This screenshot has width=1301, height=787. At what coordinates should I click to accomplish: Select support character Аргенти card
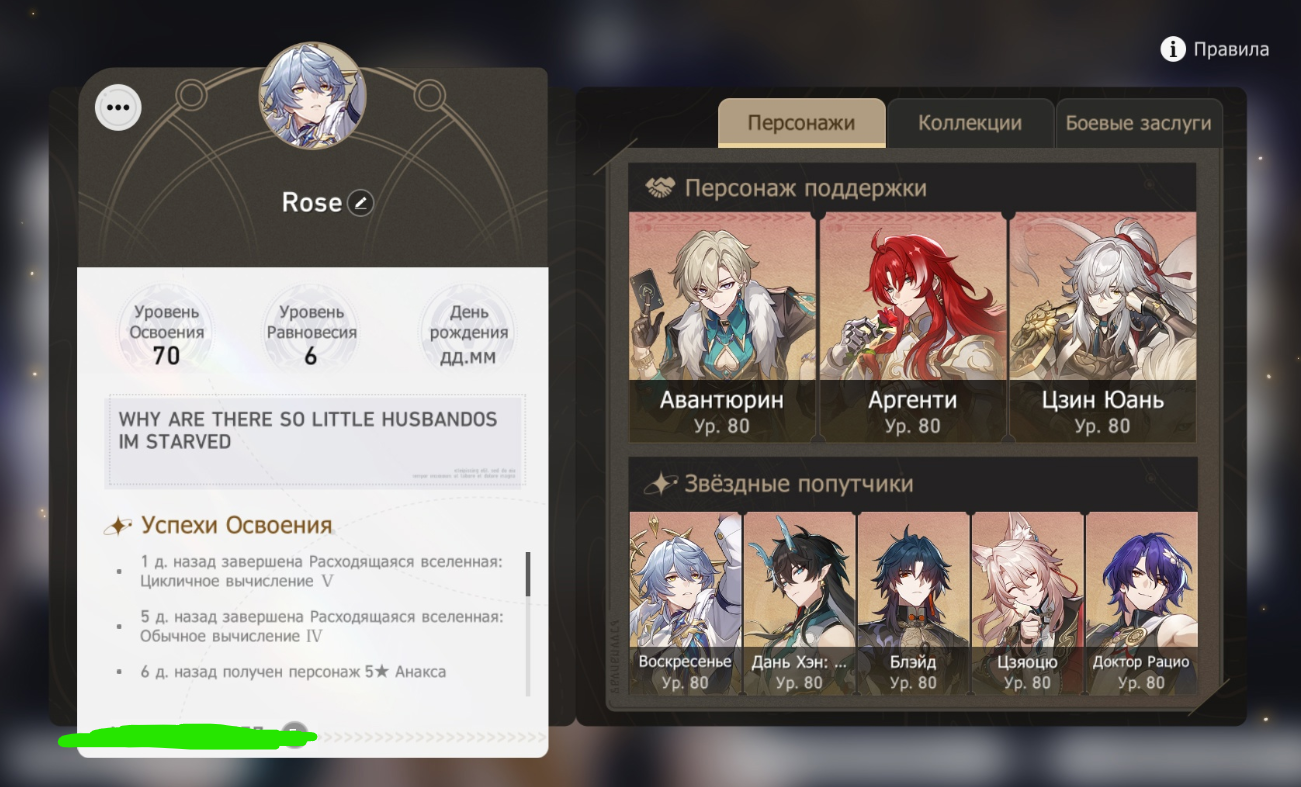[912, 326]
